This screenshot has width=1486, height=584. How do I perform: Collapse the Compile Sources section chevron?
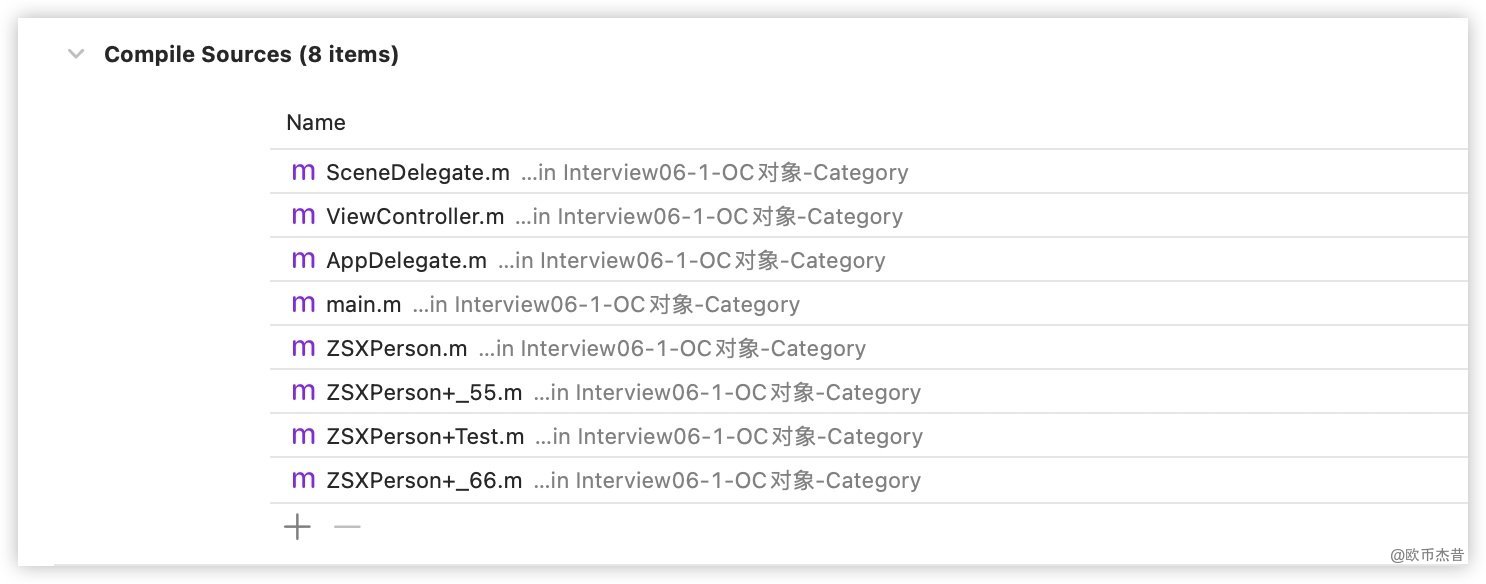click(76, 54)
